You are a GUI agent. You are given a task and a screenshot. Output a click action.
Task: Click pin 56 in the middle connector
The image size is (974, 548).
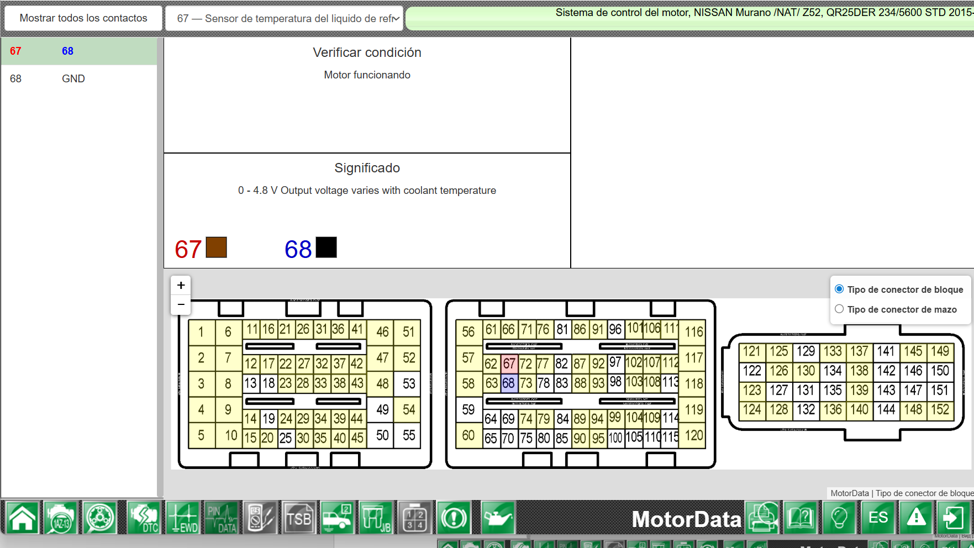click(468, 332)
